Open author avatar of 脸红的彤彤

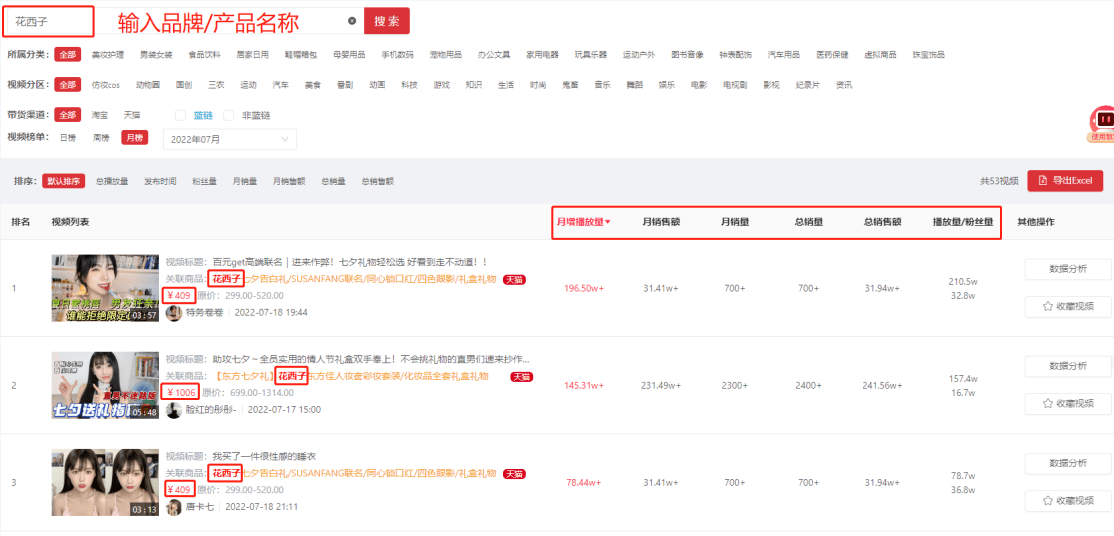pos(173,409)
